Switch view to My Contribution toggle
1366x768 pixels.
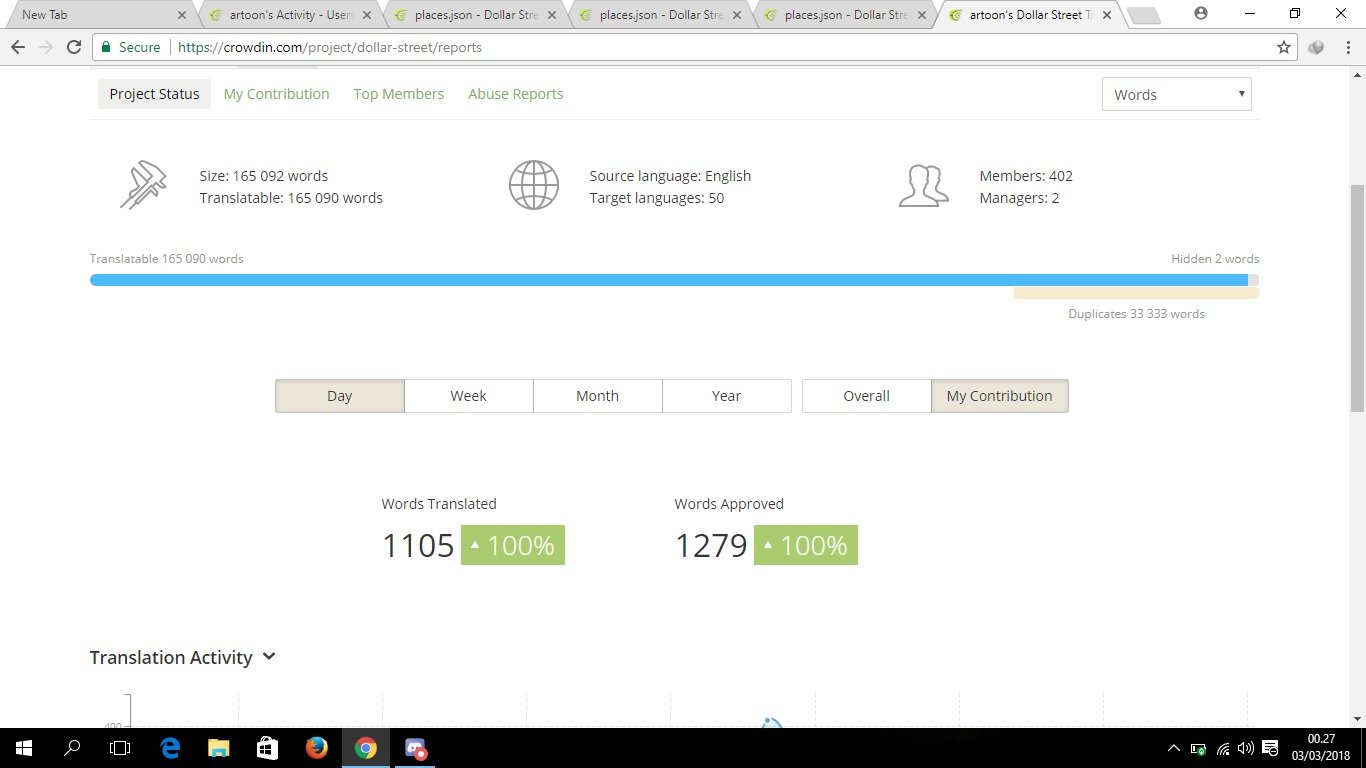(x=999, y=396)
